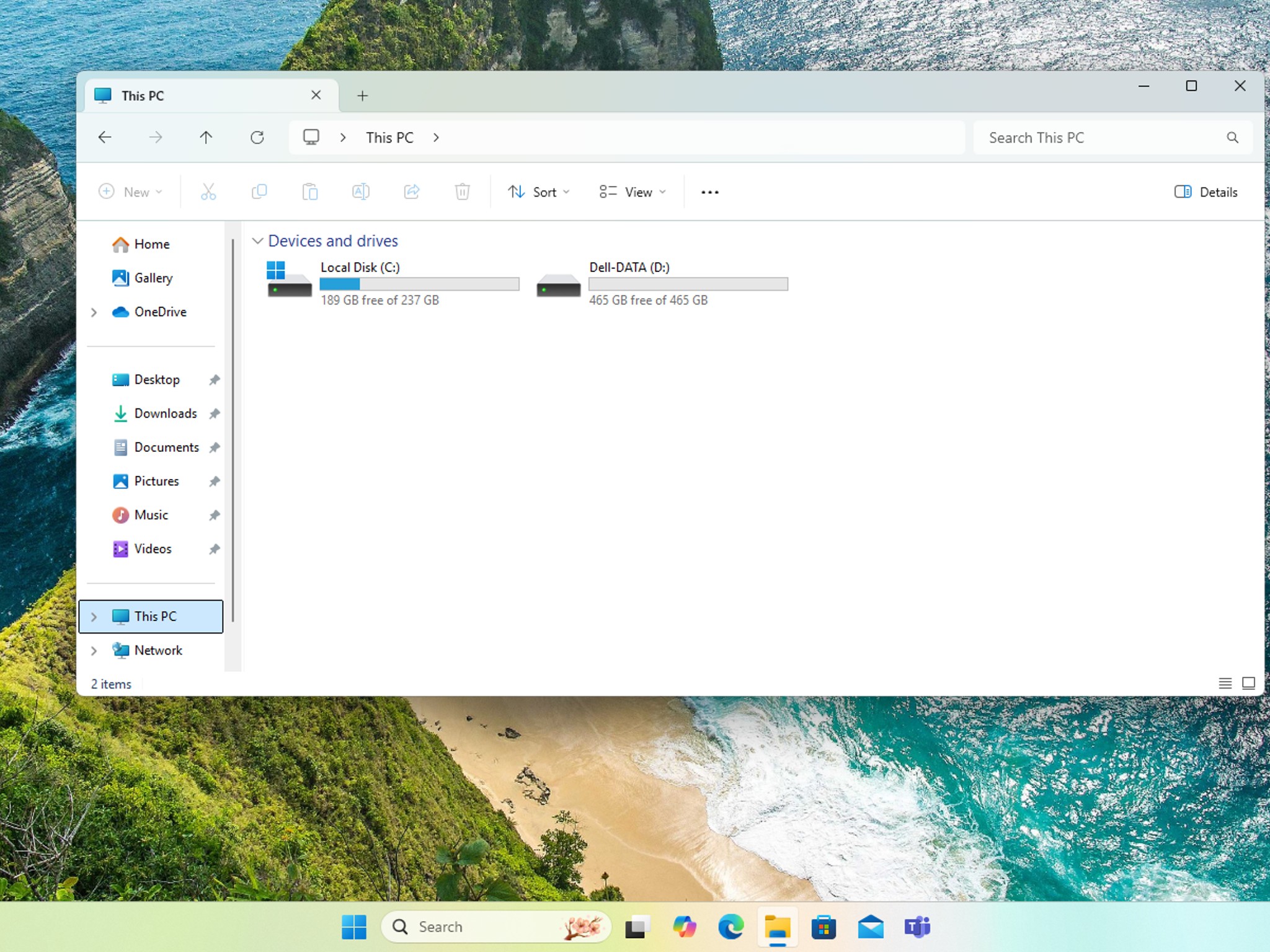Open the New dropdown menu

click(131, 192)
